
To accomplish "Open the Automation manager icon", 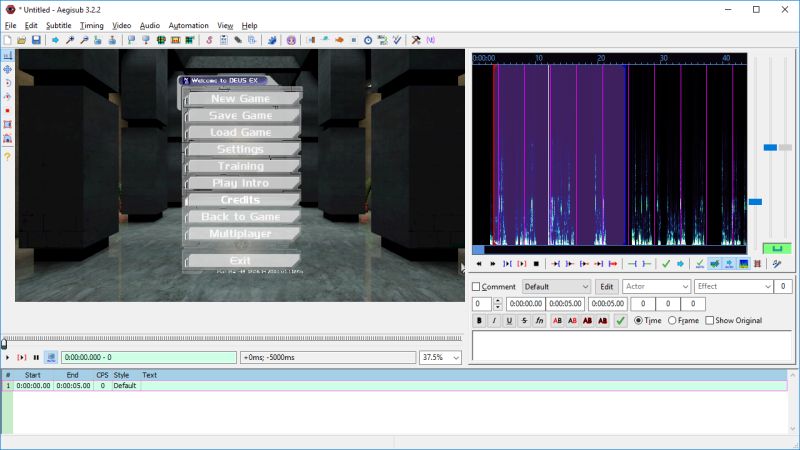I will pyautogui.click(x=271, y=40).
